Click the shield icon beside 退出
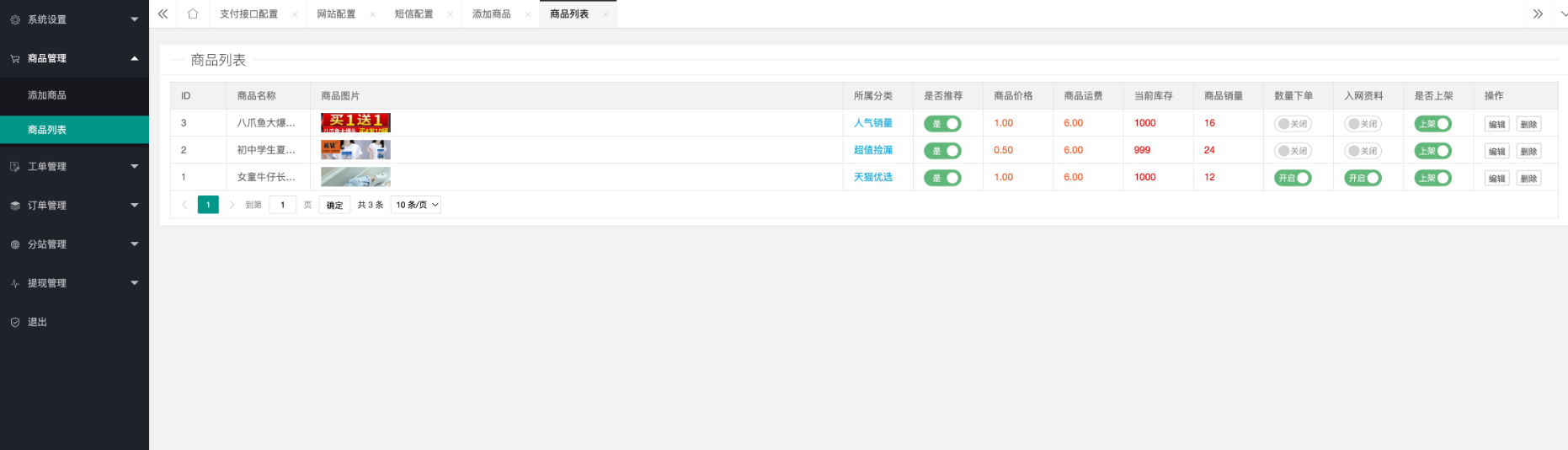Viewport: 1568px width, 450px height. click(15, 323)
